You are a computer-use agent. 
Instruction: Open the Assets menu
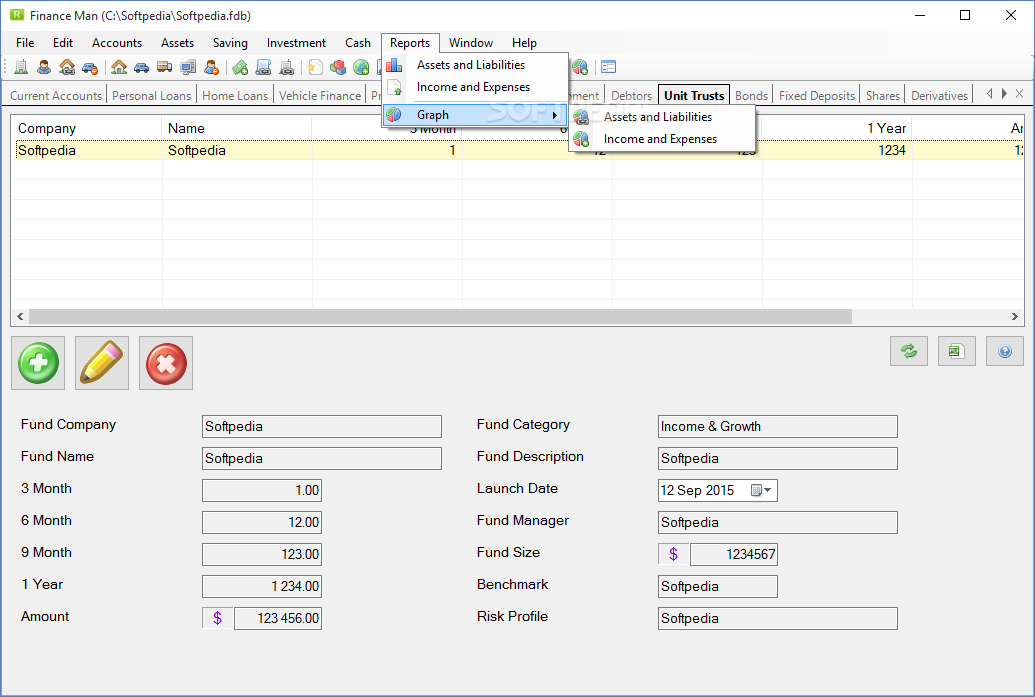(178, 43)
